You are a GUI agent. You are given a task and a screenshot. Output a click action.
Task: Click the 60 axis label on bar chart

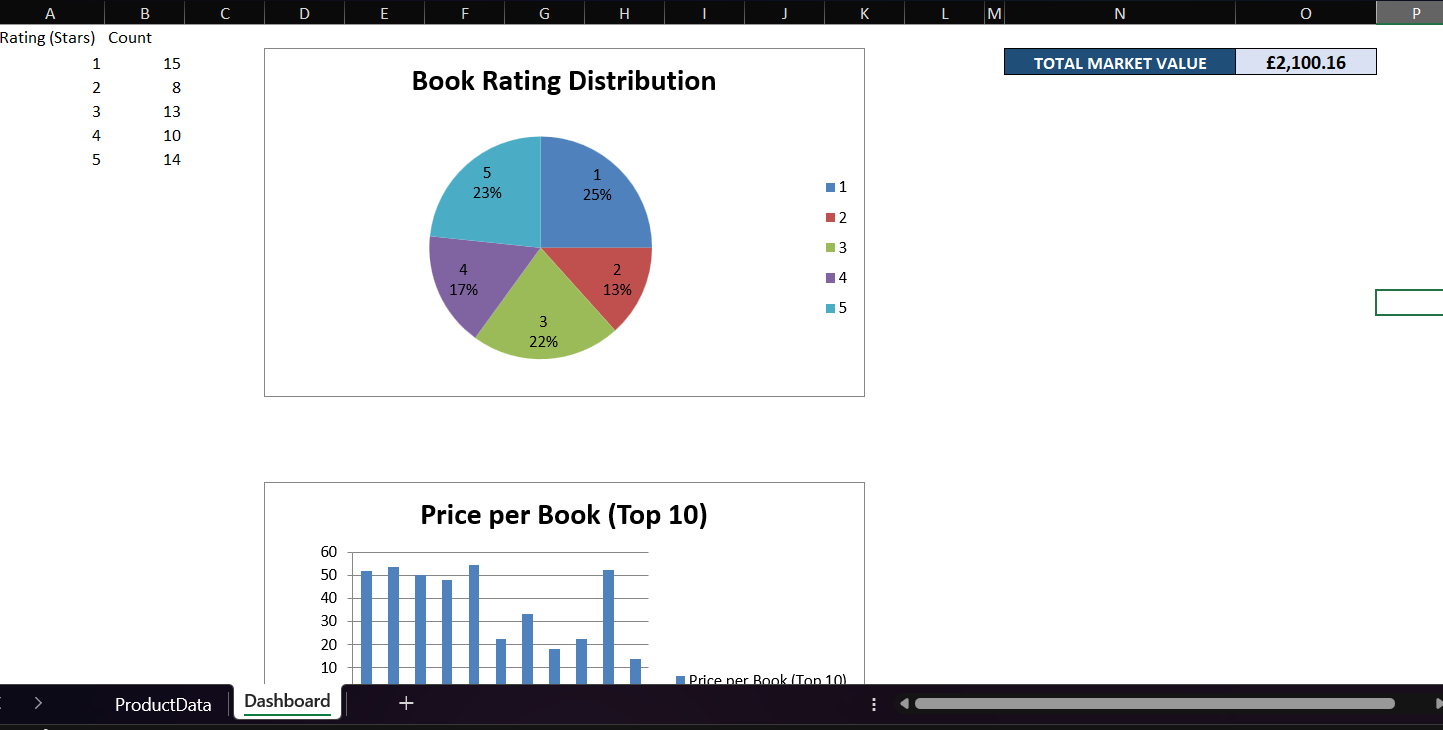pos(329,552)
